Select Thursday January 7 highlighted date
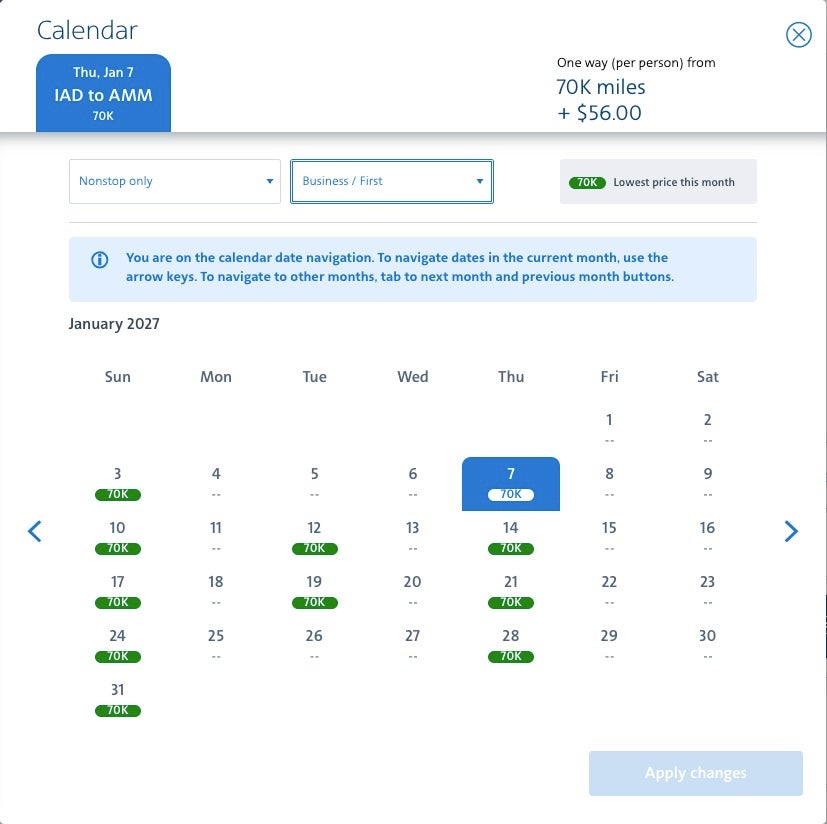The height and width of the screenshot is (824, 827). (x=511, y=483)
